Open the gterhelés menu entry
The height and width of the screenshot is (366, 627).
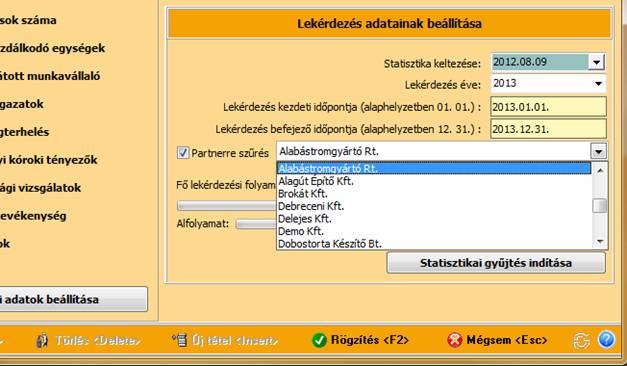24,132
